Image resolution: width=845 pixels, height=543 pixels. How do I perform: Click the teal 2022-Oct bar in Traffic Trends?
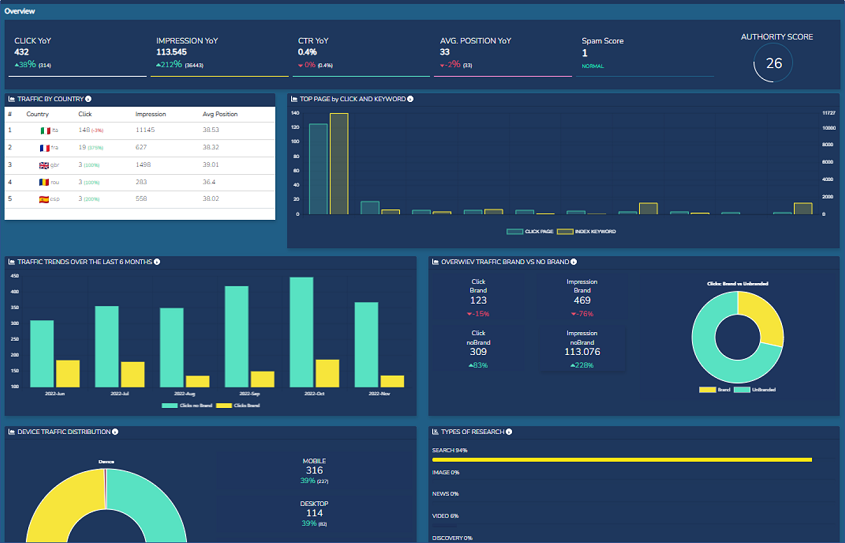pyautogui.click(x=301, y=332)
